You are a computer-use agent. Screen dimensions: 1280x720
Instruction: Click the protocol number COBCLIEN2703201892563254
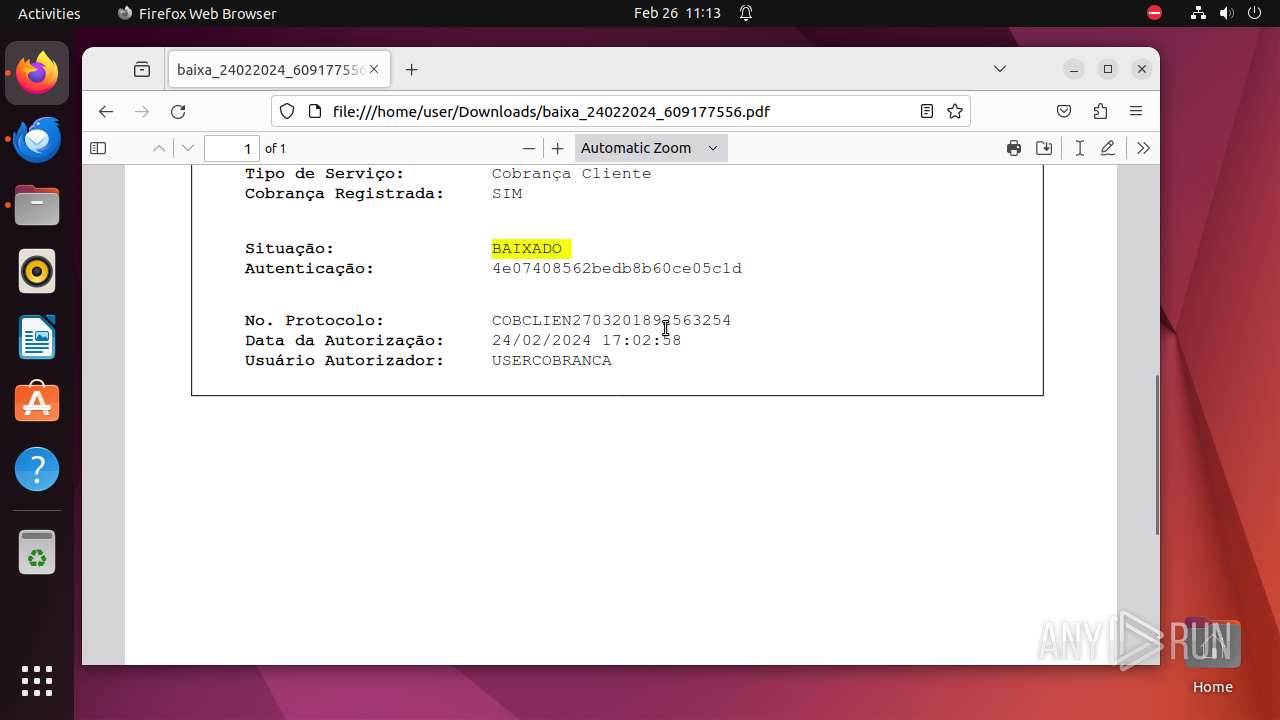coord(612,320)
